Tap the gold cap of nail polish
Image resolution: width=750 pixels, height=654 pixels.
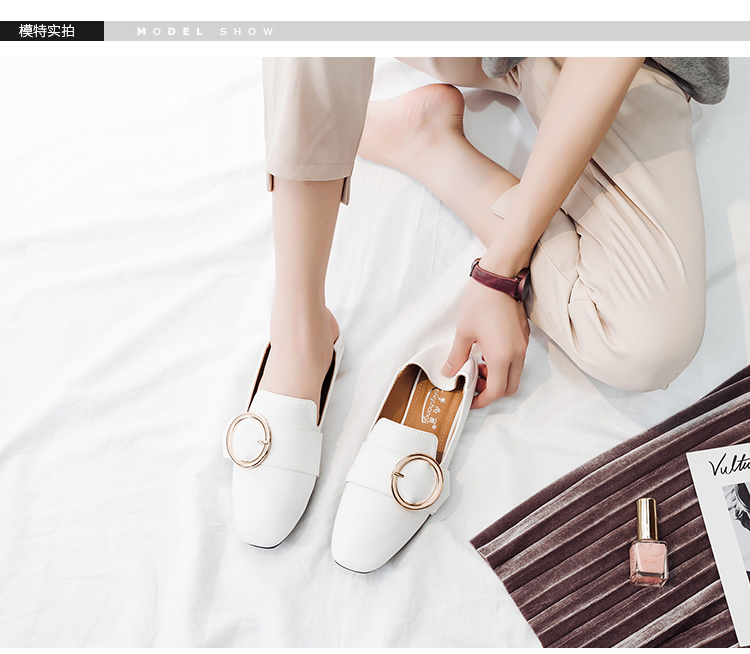pos(647,518)
